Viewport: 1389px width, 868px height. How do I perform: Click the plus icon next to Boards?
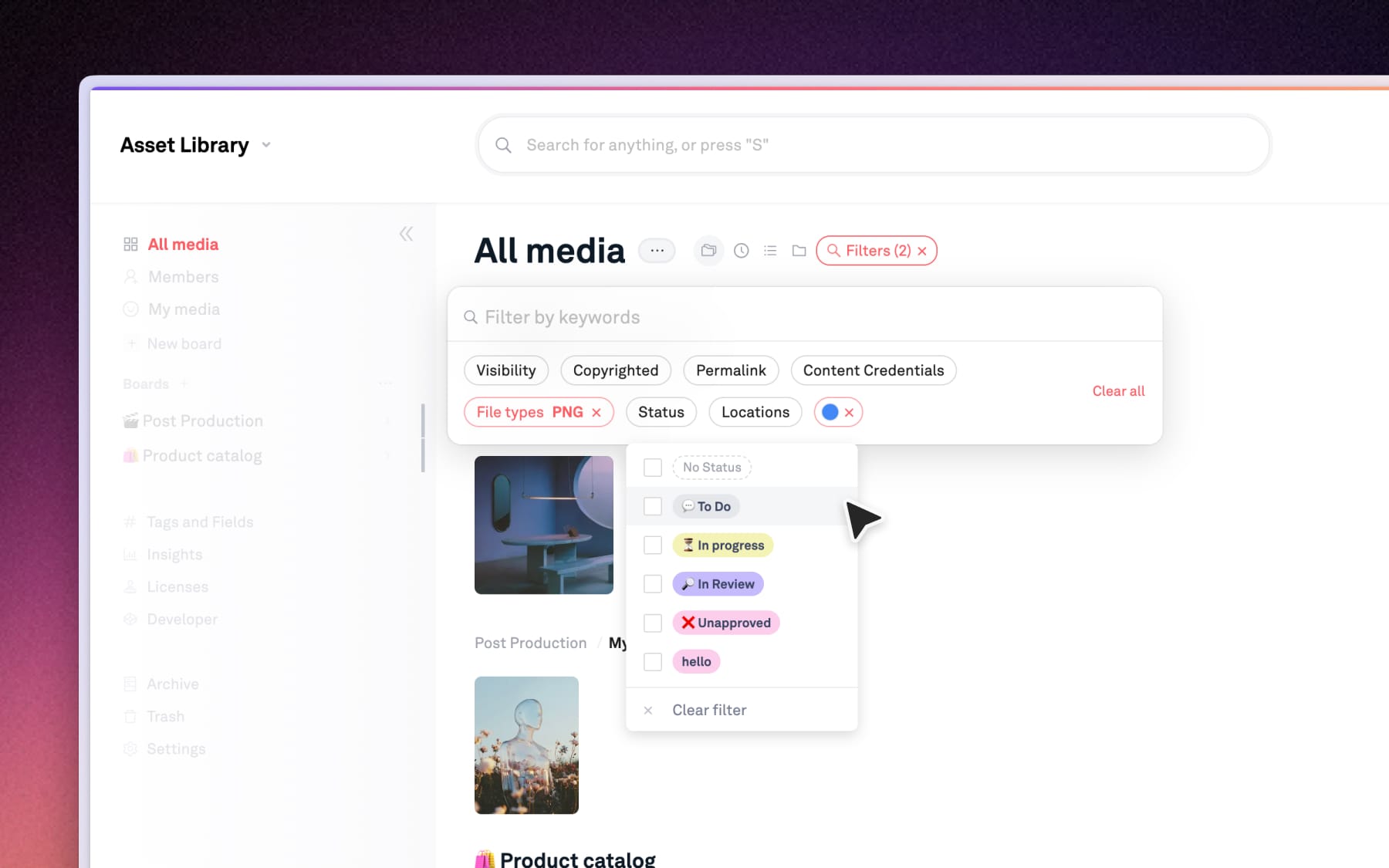184,383
